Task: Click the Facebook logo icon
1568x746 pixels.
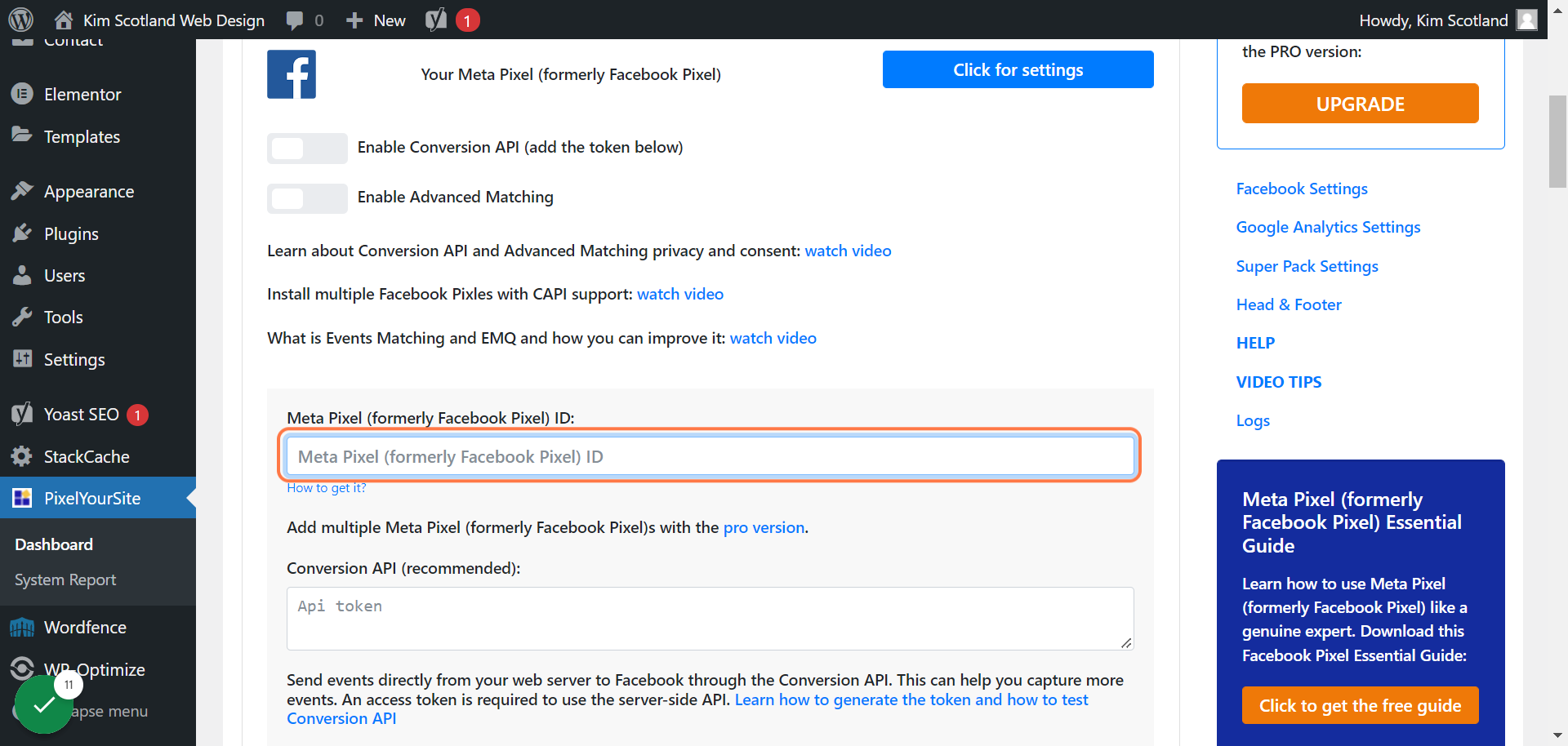Action: [292, 74]
